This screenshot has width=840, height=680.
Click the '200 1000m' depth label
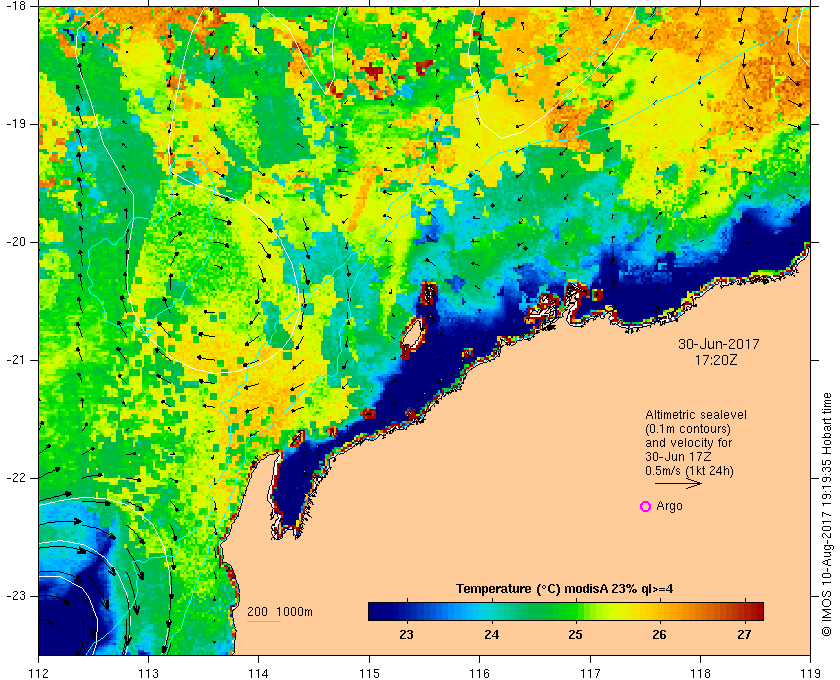coord(280,612)
